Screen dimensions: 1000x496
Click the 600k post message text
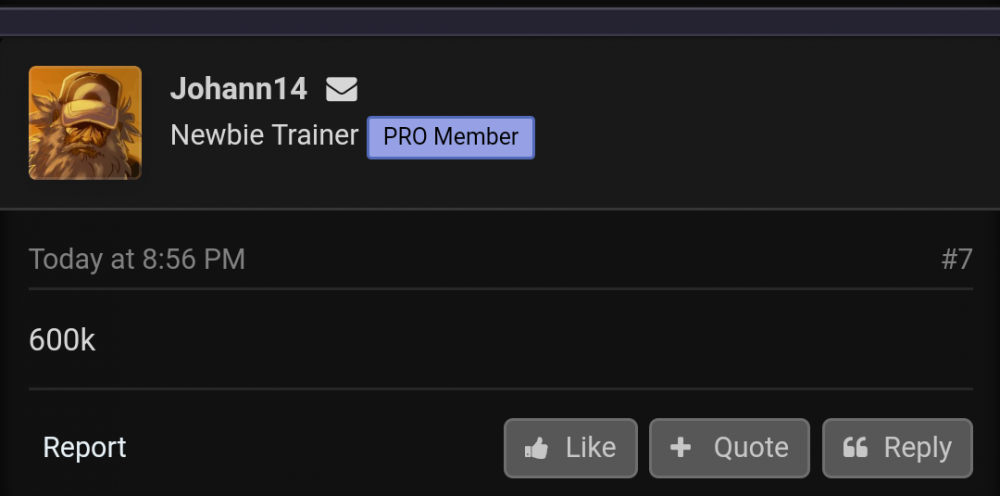[x=62, y=340]
